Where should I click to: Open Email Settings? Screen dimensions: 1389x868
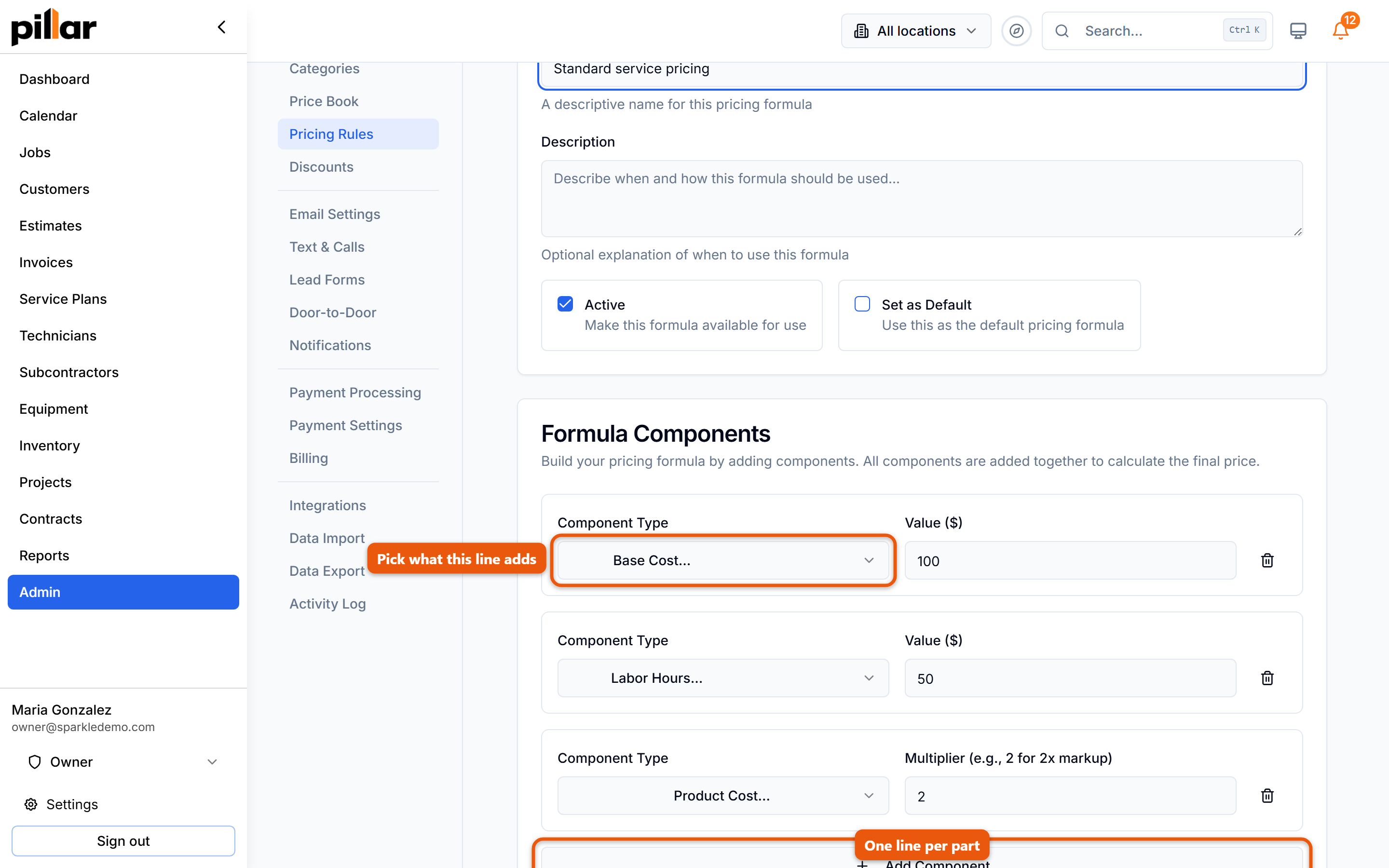tap(358, 214)
